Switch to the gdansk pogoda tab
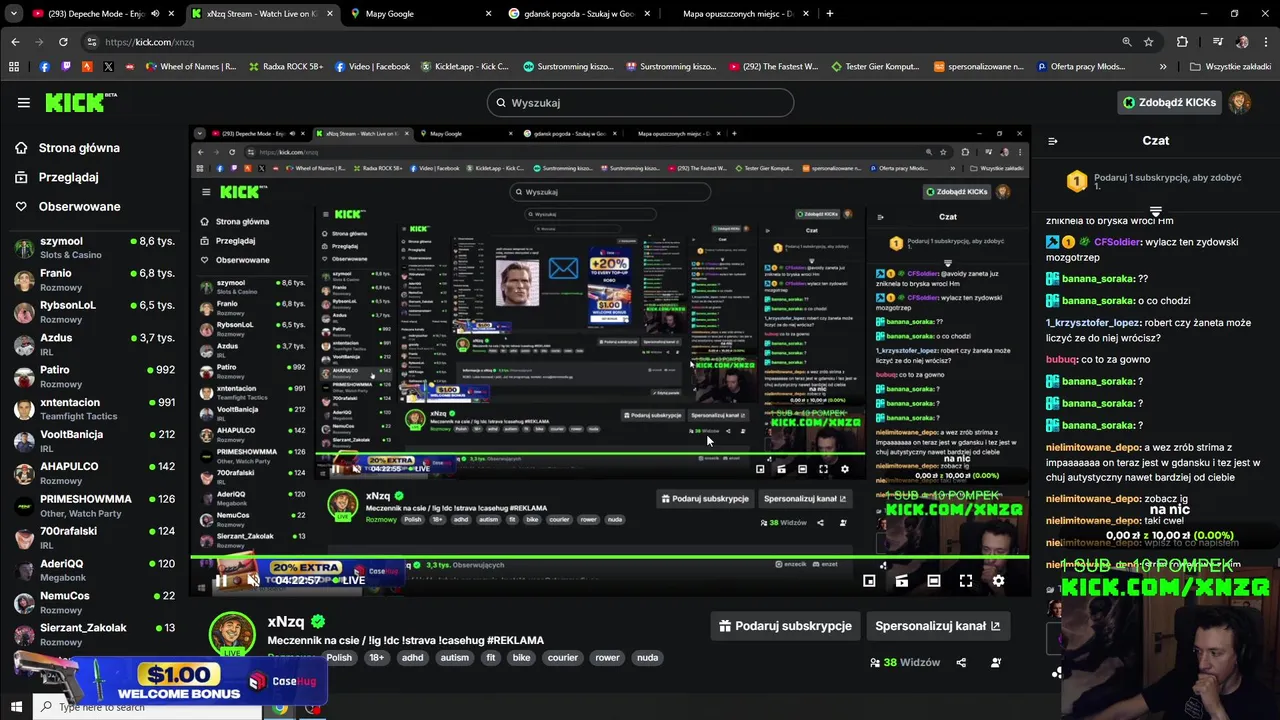The image size is (1280, 720). (x=578, y=14)
